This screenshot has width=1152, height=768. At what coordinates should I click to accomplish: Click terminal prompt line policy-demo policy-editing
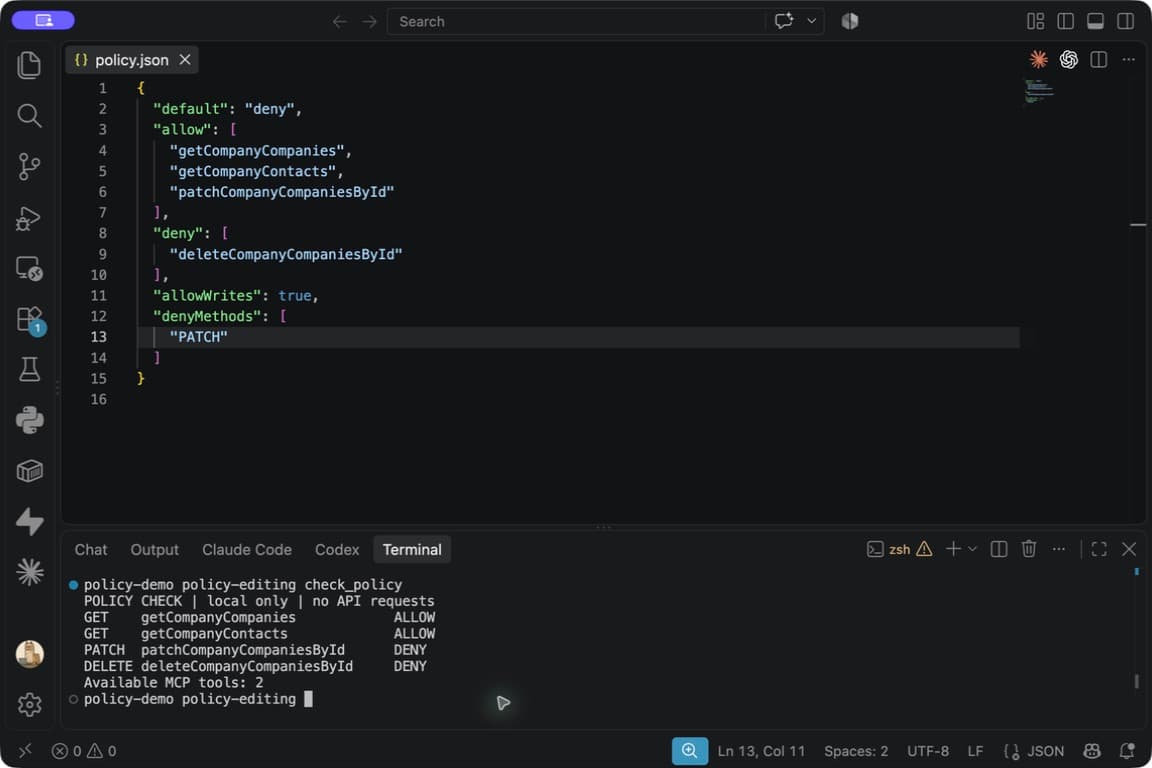190,699
